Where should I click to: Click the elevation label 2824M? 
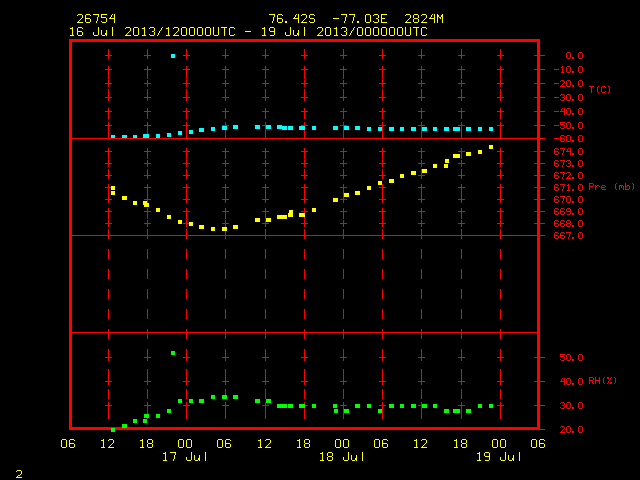(424, 19)
